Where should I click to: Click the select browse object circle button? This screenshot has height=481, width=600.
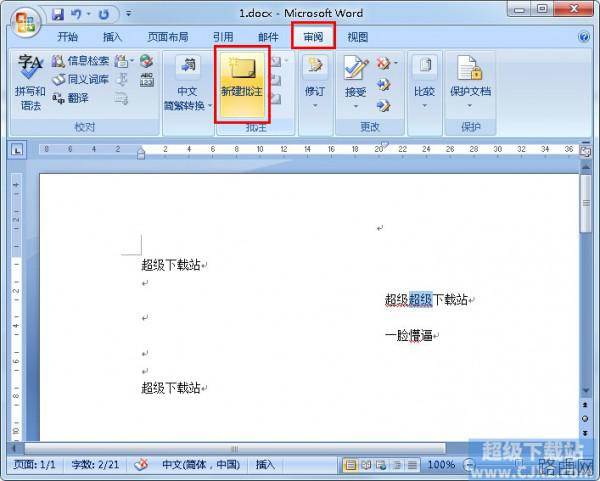click(585, 419)
